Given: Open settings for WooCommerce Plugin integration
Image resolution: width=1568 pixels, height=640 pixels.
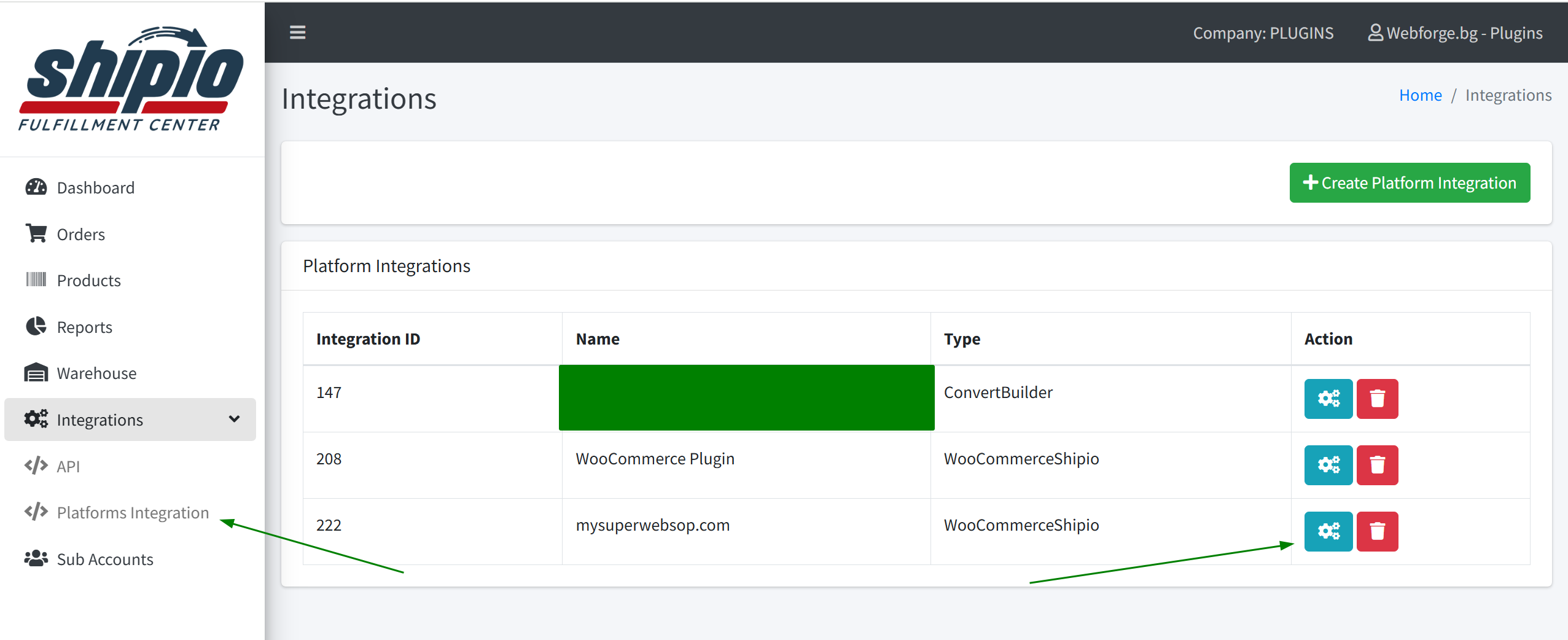Looking at the screenshot, I should pyautogui.click(x=1328, y=465).
